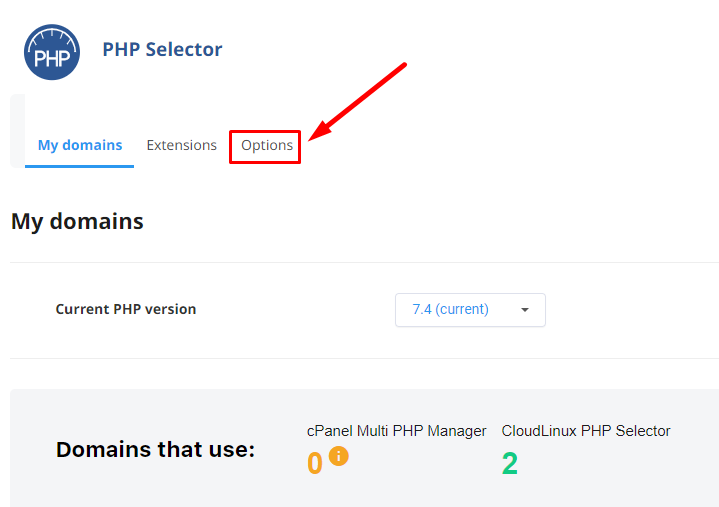719x507 pixels.
Task: Click the cPanel Multi PHP Manager label
Action: coord(396,431)
